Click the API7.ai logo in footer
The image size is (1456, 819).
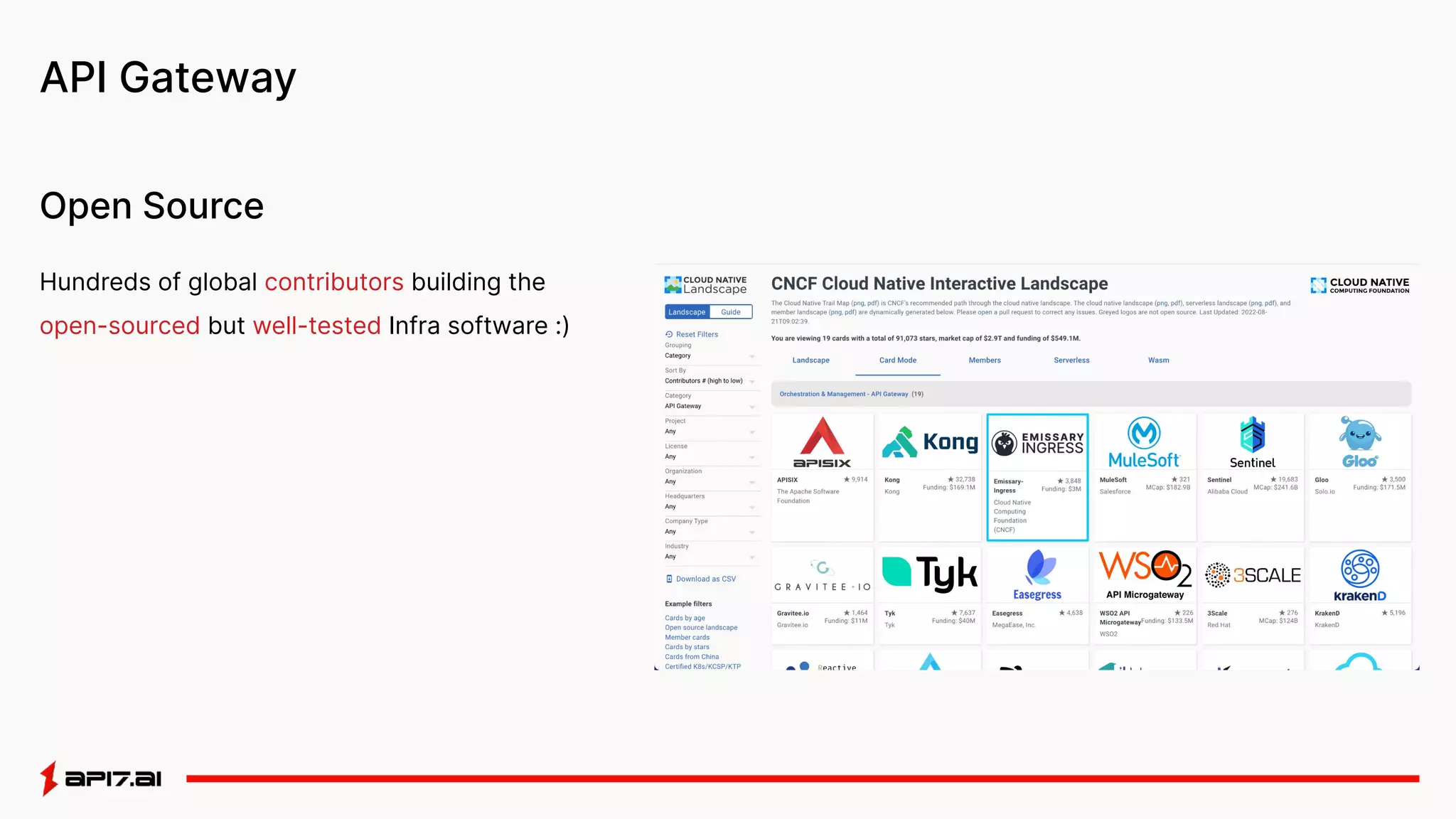coord(101,778)
